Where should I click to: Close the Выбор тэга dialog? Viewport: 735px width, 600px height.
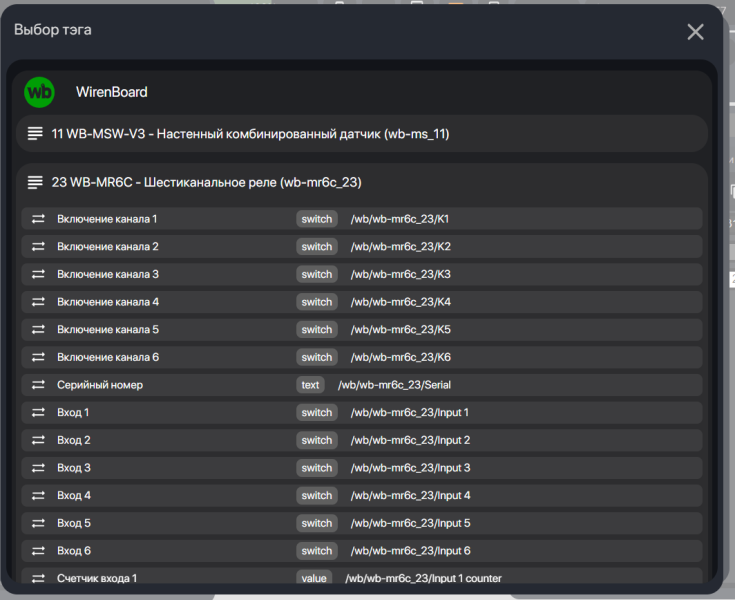(695, 32)
